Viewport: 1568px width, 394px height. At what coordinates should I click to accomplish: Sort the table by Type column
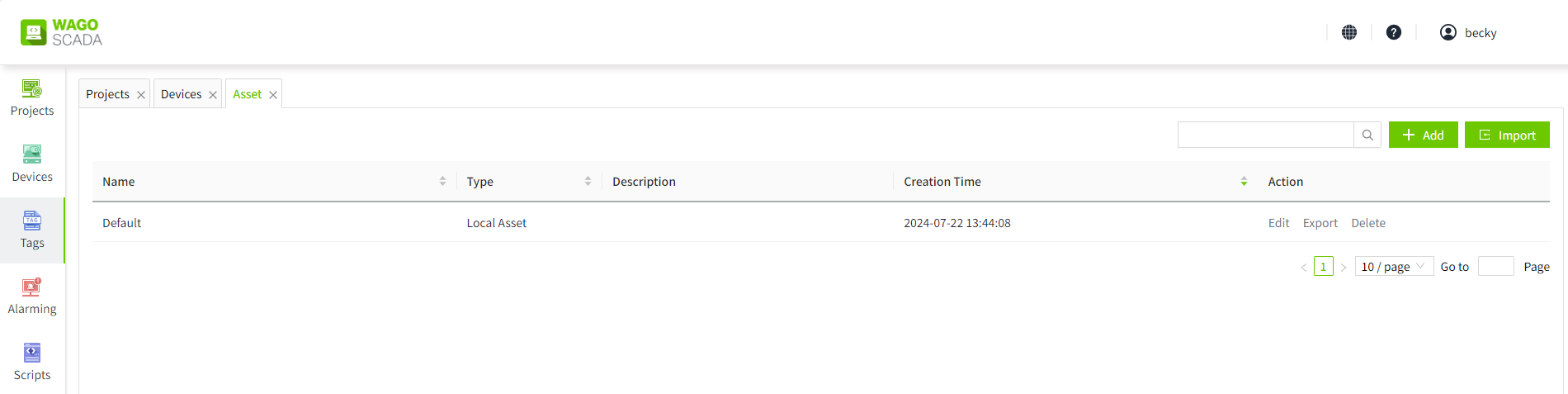pos(588,181)
